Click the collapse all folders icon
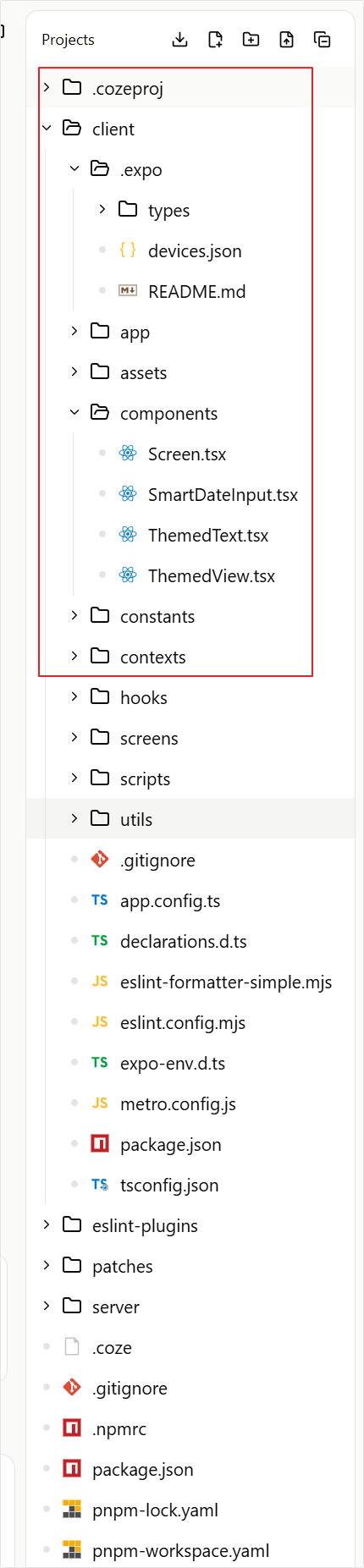The width and height of the screenshot is (364, 1568). coord(322,40)
